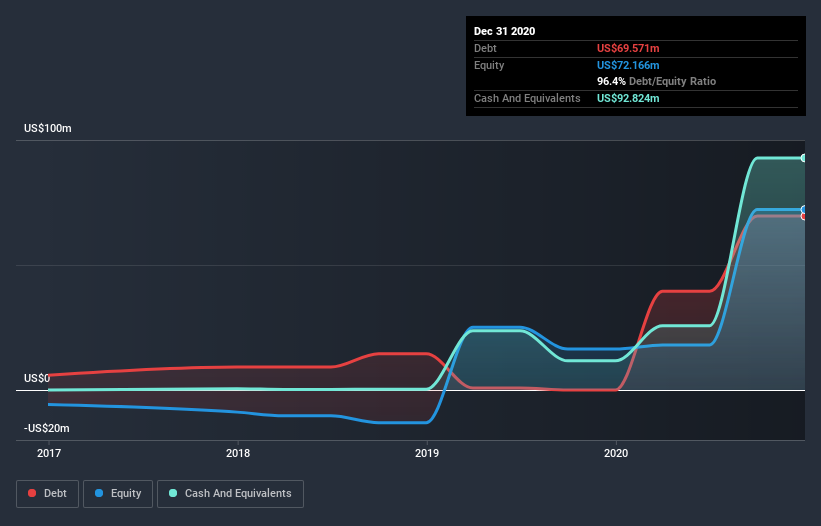Click the 2020 x-axis label
Image resolution: width=821 pixels, height=526 pixels.
tap(616, 453)
